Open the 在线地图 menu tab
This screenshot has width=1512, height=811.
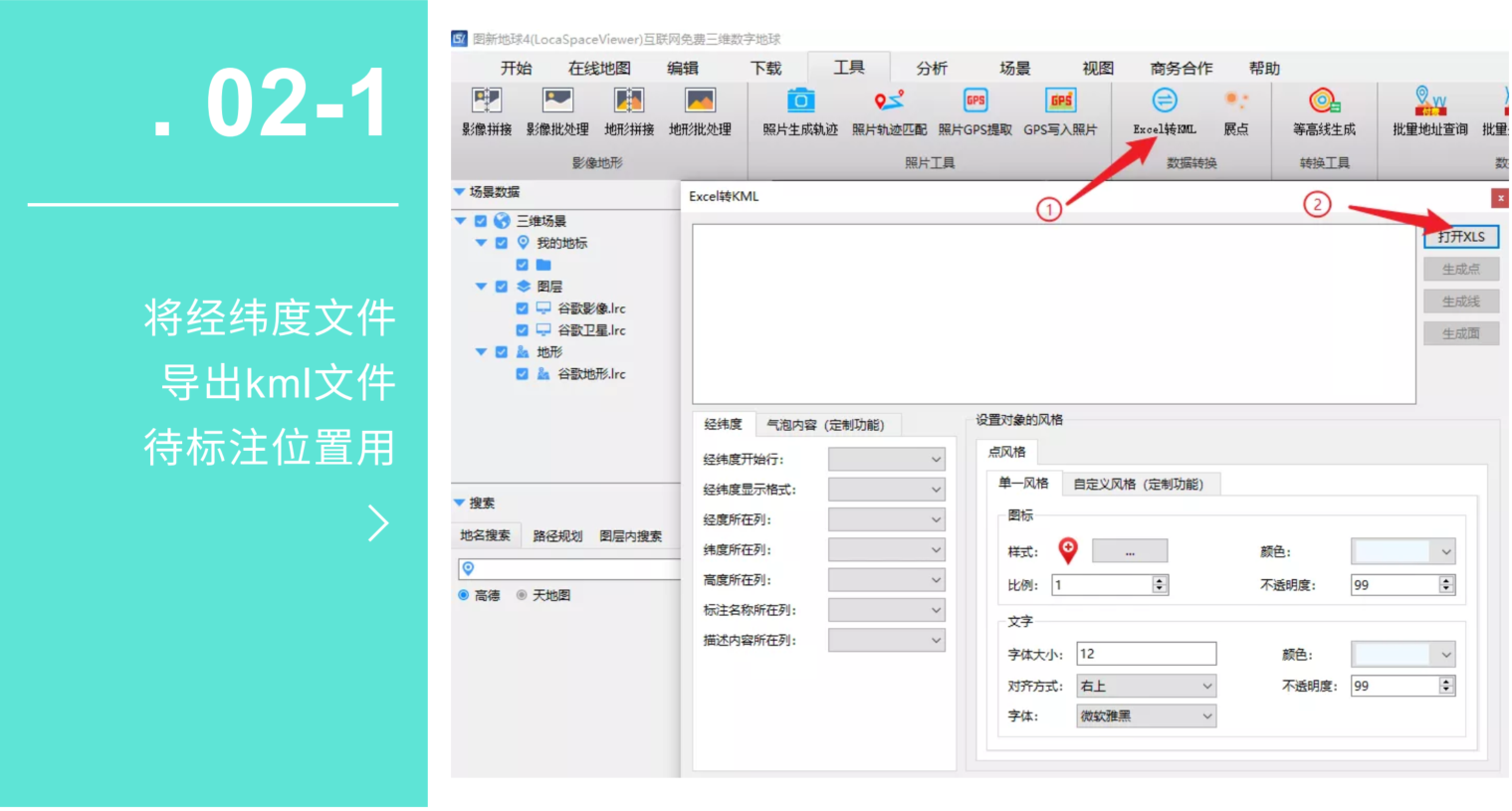pyautogui.click(x=599, y=68)
